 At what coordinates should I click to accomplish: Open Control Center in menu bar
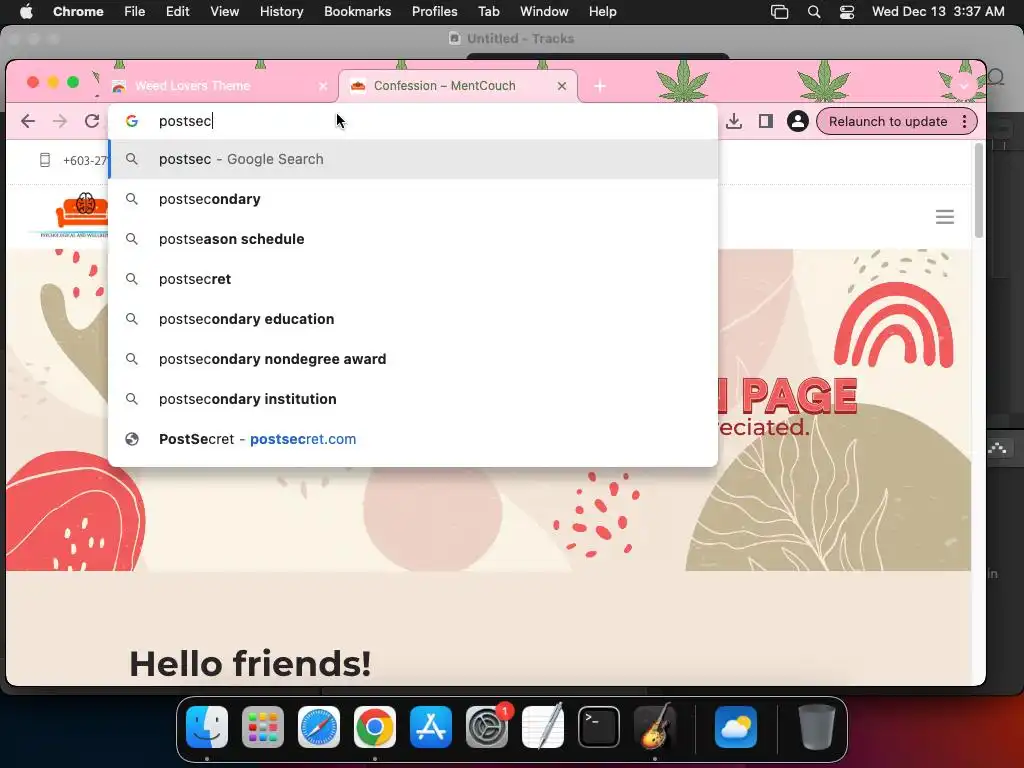(847, 12)
